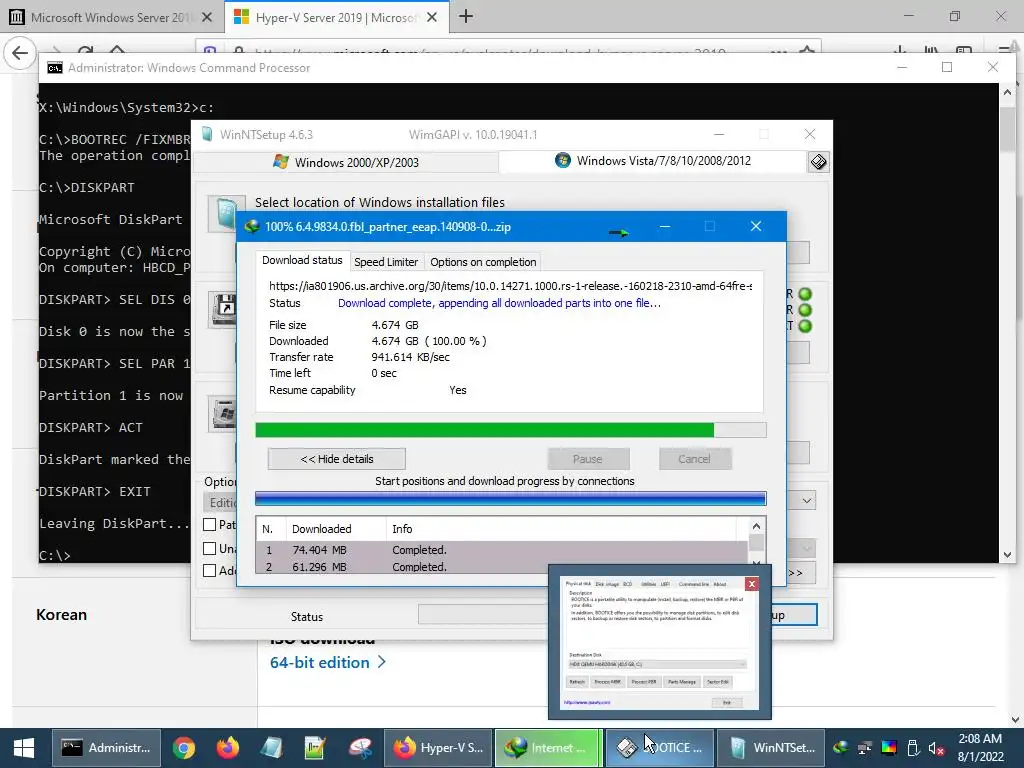Open the Snipping Tool taskbar icon
The height and width of the screenshot is (768, 1024).
point(359,748)
